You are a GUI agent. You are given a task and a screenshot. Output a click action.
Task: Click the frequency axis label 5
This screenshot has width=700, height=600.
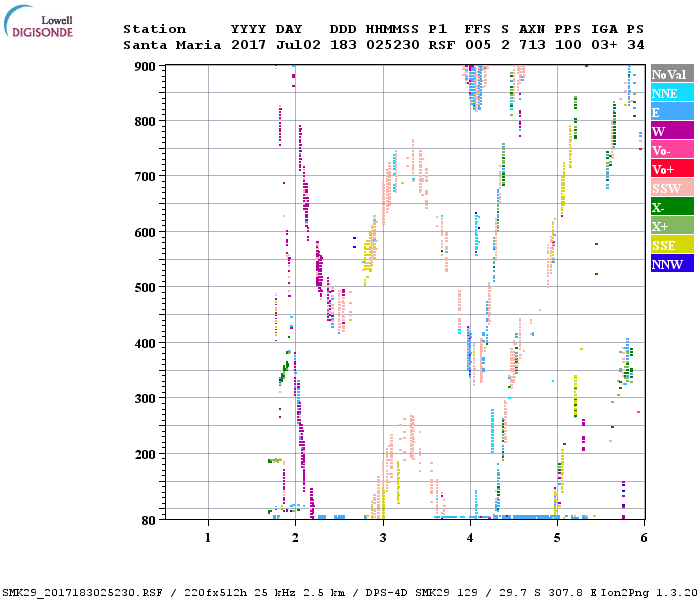pos(557,538)
